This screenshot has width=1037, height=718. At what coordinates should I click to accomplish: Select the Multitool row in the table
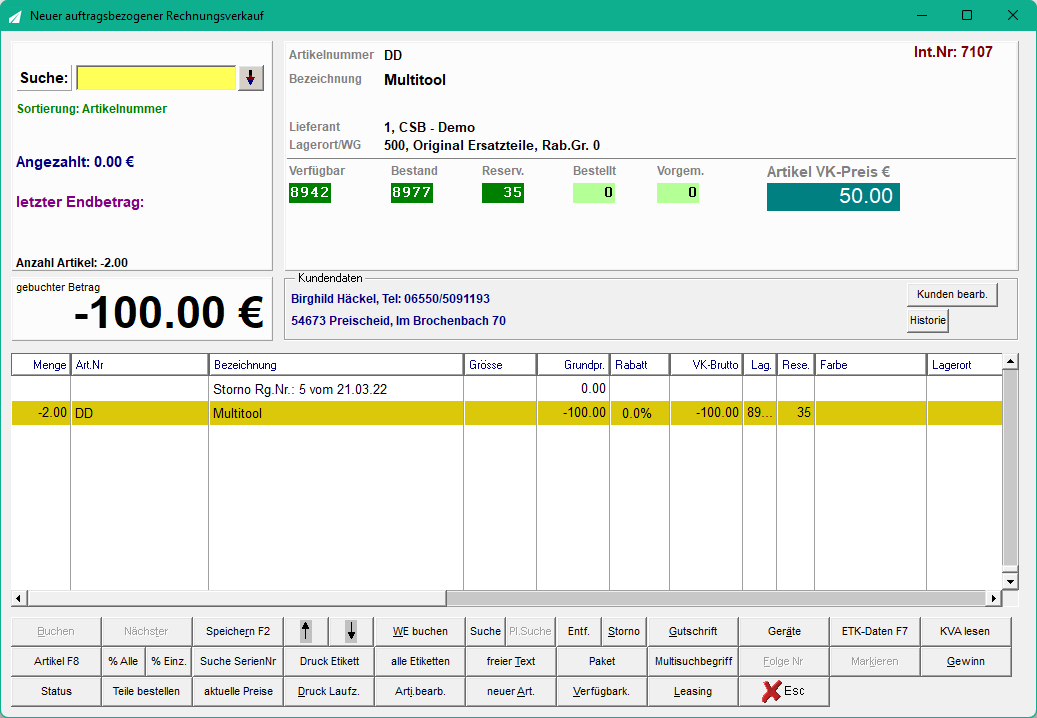pos(507,413)
